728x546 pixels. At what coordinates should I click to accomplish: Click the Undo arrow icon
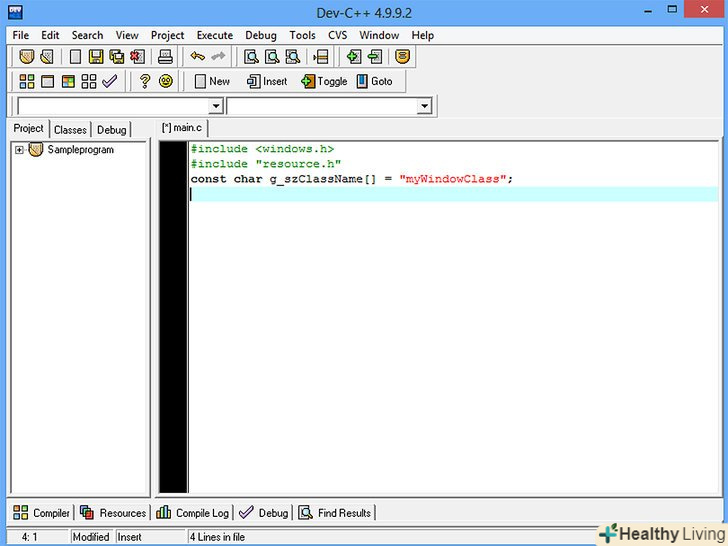pos(198,57)
